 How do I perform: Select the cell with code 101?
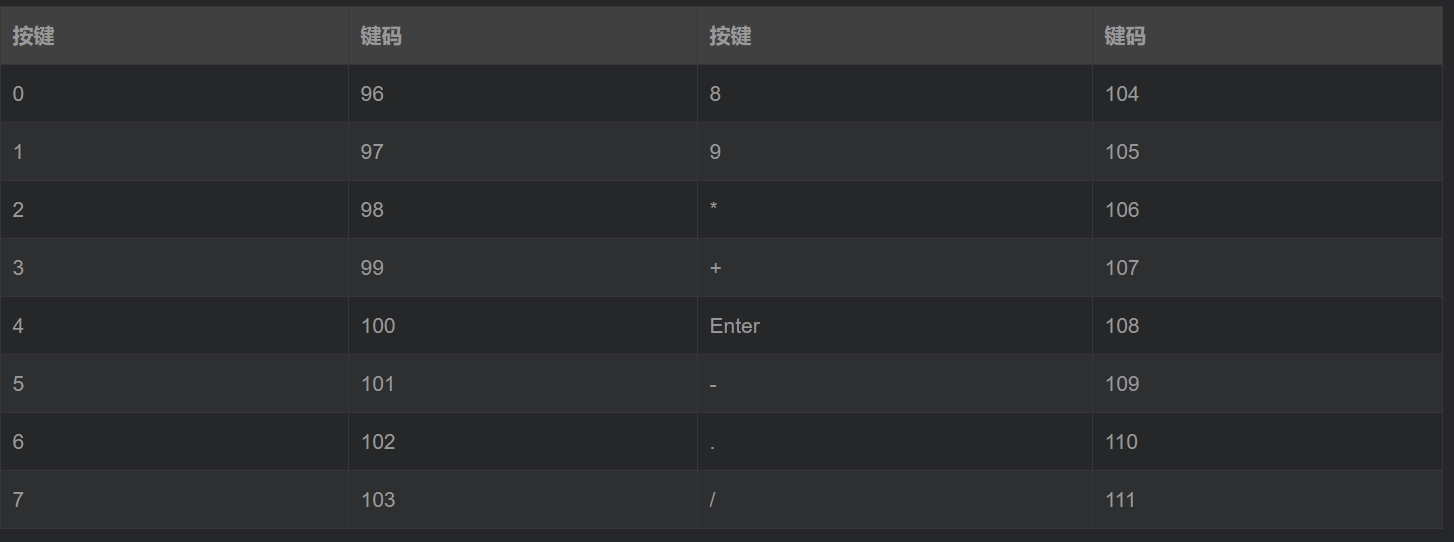point(523,384)
